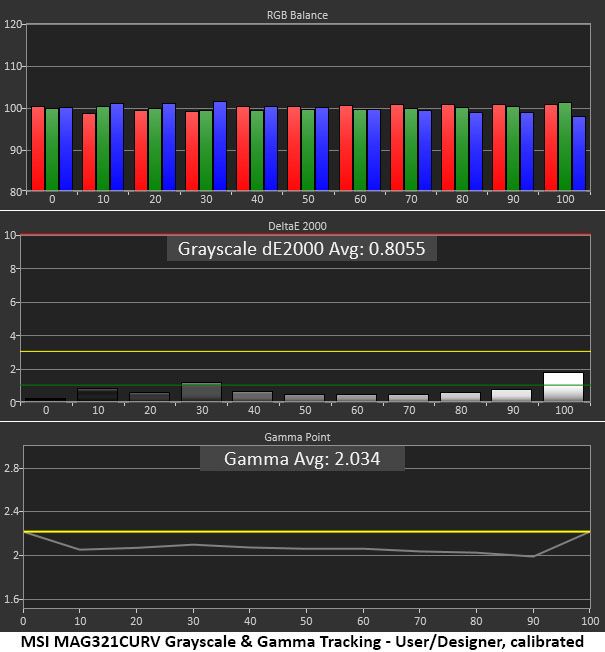Click the yellow target line in Gamma Point
The image size is (605, 652).
pyautogui.click(x=306, y=531)
